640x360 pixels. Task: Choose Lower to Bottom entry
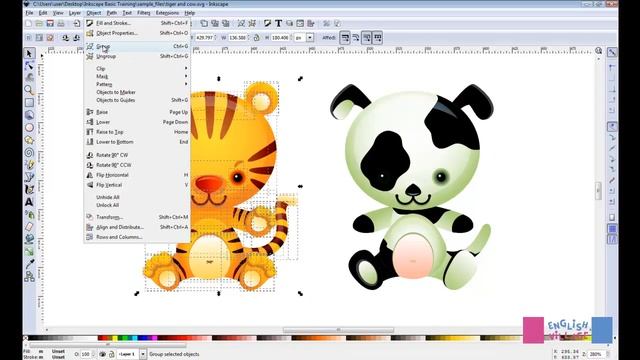137,142
